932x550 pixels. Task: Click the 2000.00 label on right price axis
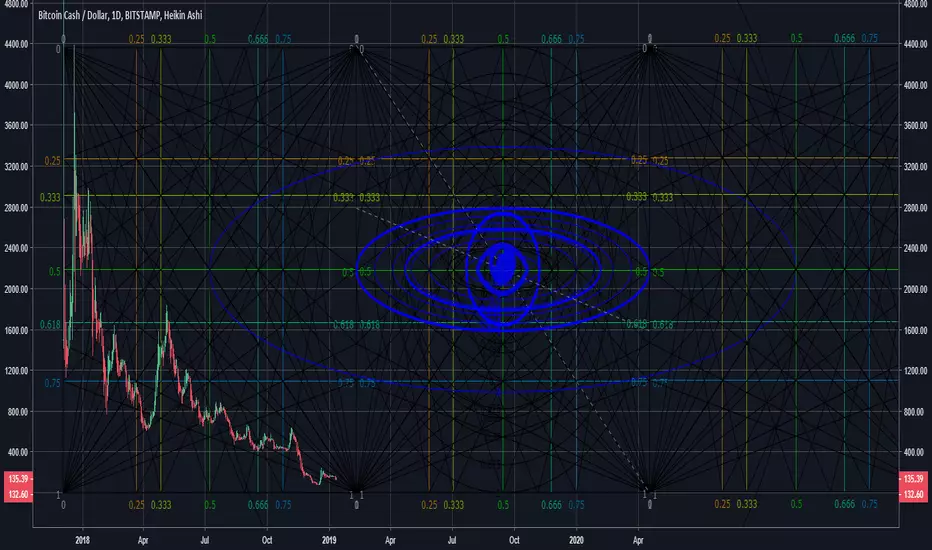pos(914,289)
